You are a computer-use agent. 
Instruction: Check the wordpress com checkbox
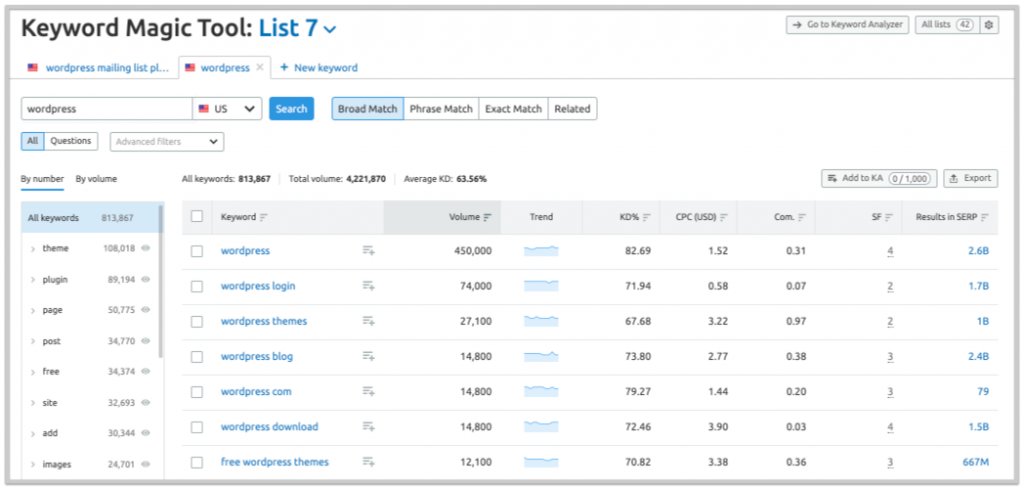point(197,392)
